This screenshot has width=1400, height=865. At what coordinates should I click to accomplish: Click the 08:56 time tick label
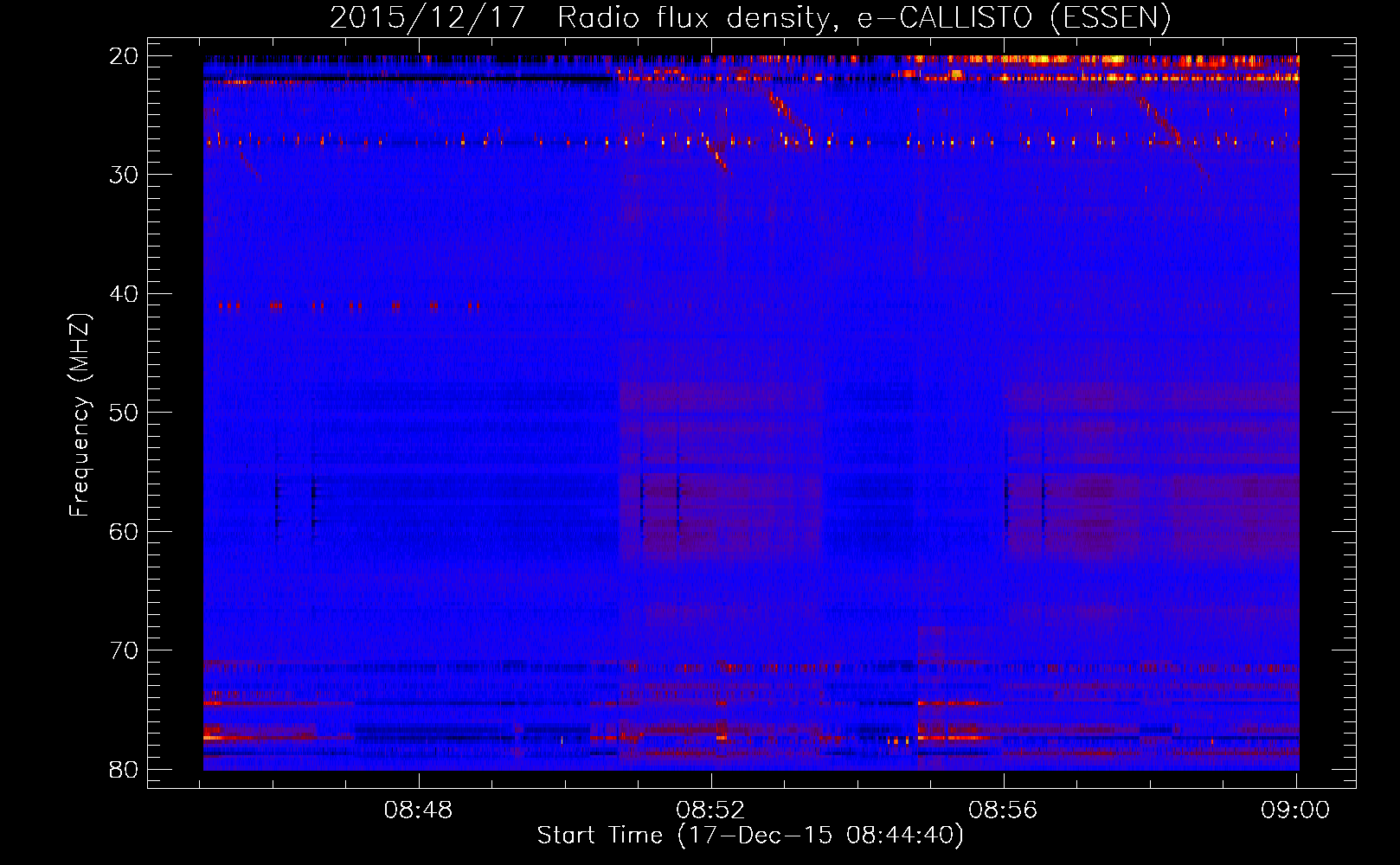(1003, 811)
